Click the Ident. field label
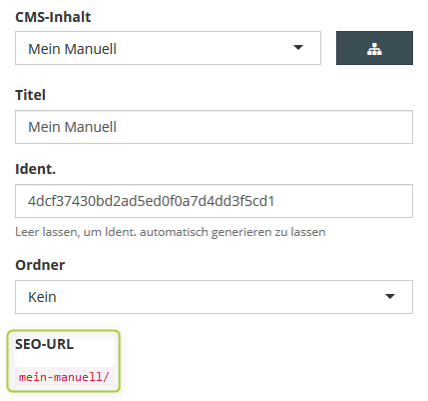This screenshot has height=401, width=428. [x=35, y=169]
